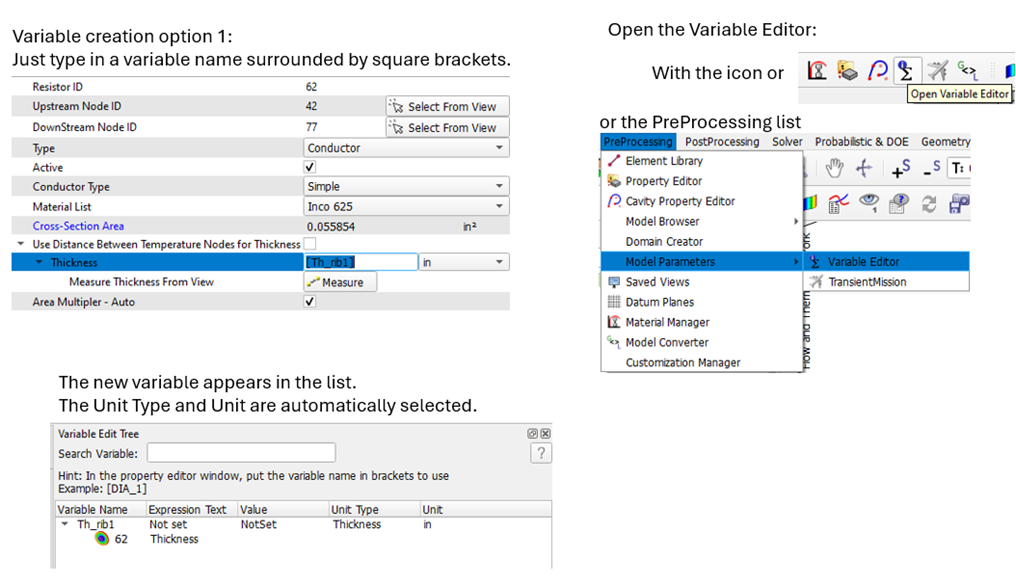Choose Saved Views menu entry
The width and height of the screenshot is (1016, 586).
tap(702, 281)
